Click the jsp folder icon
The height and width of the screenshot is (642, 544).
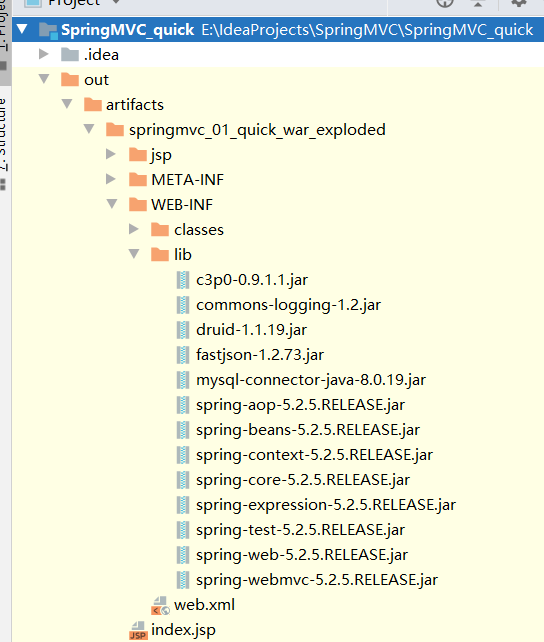[138, 154]
